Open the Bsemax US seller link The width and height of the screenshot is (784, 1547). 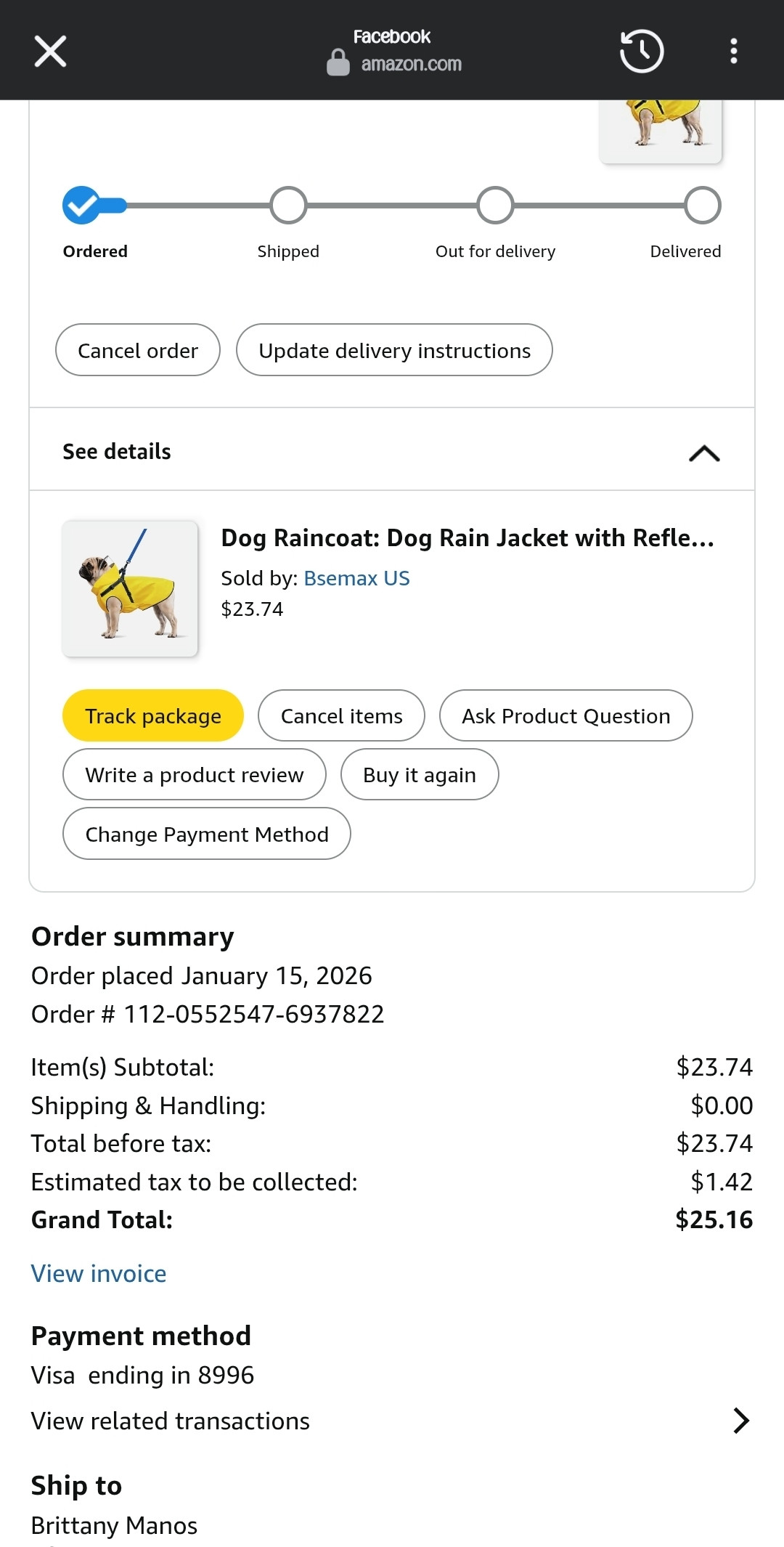356,578
